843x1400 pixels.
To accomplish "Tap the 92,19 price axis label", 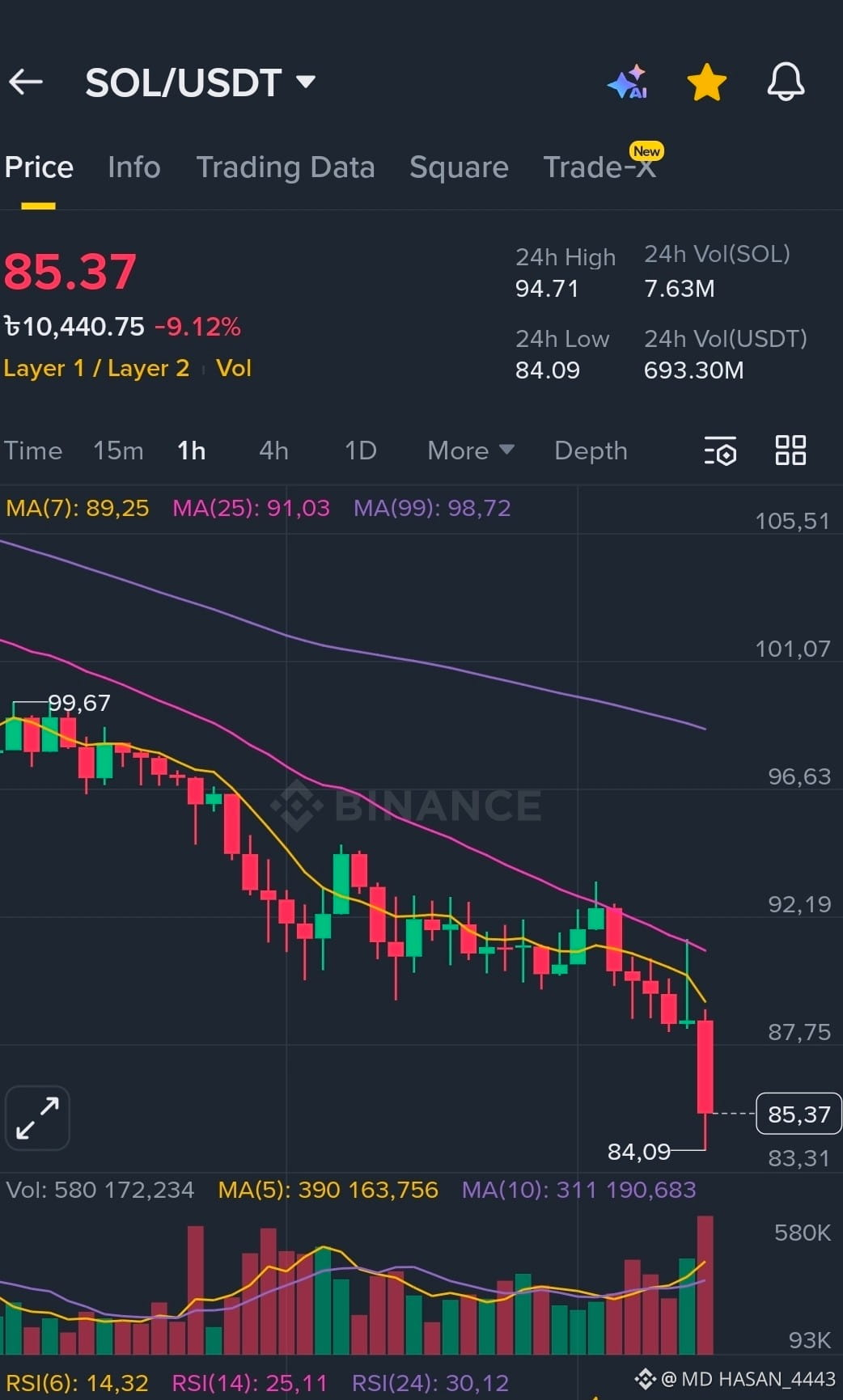I will 799,904.
